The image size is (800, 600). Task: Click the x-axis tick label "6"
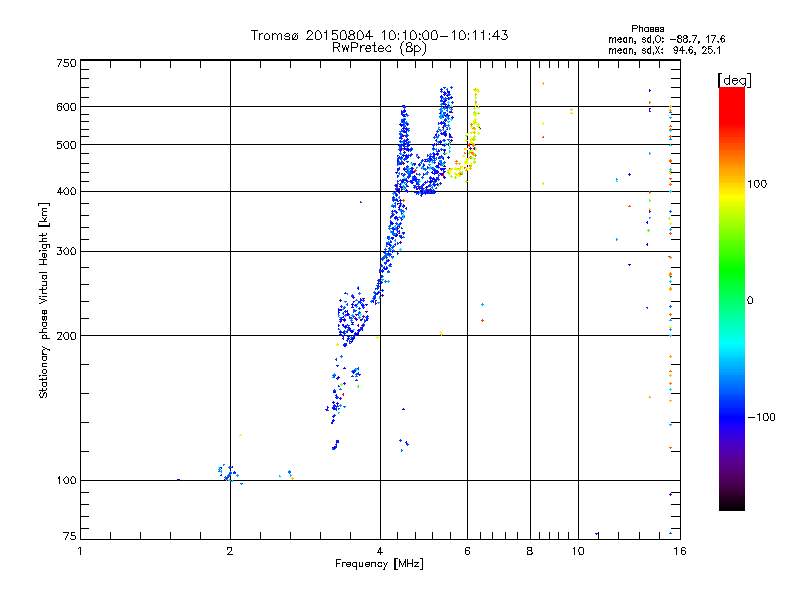tap(467, 551)
